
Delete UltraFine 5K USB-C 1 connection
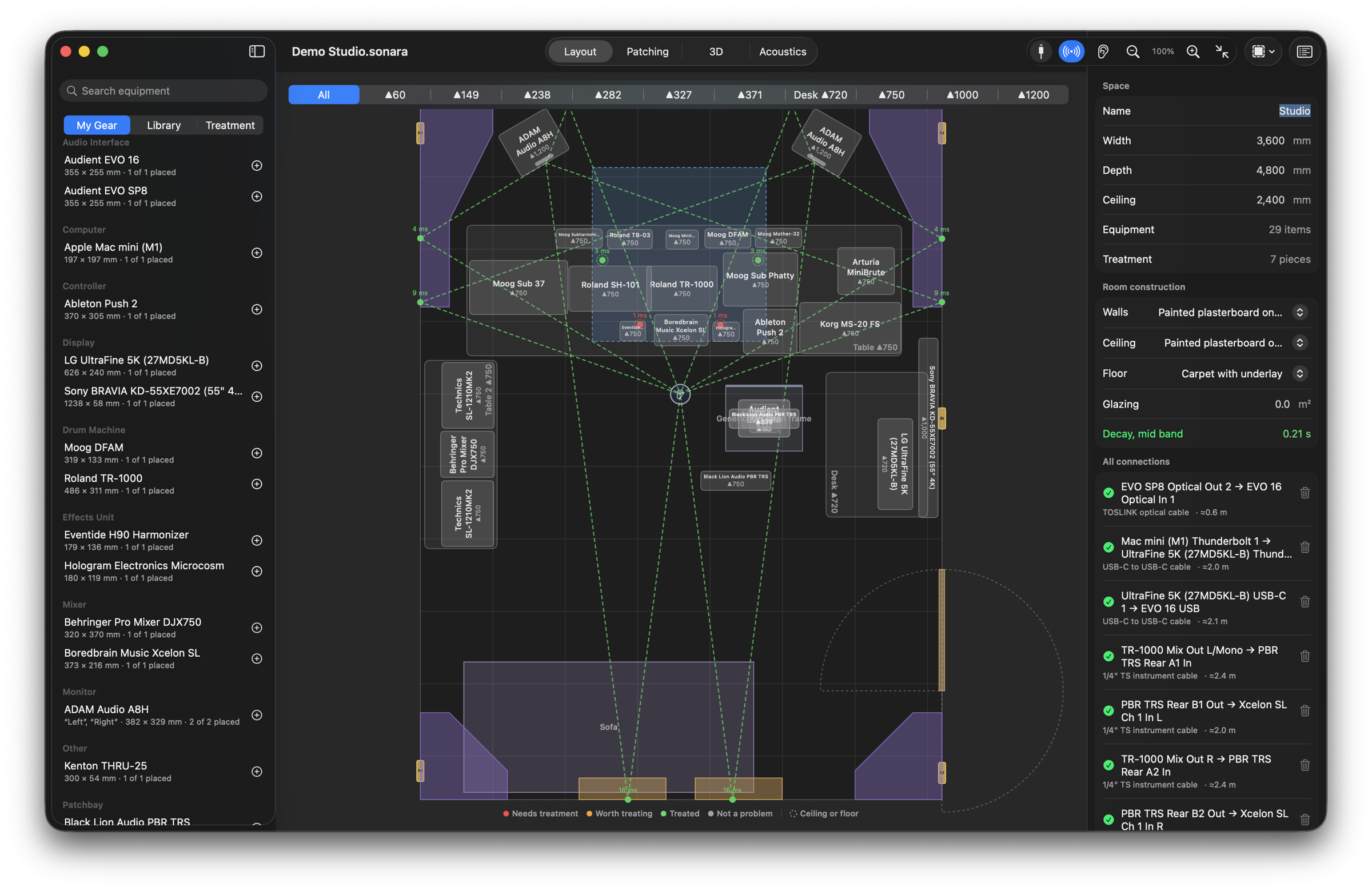click(1305, 602)
